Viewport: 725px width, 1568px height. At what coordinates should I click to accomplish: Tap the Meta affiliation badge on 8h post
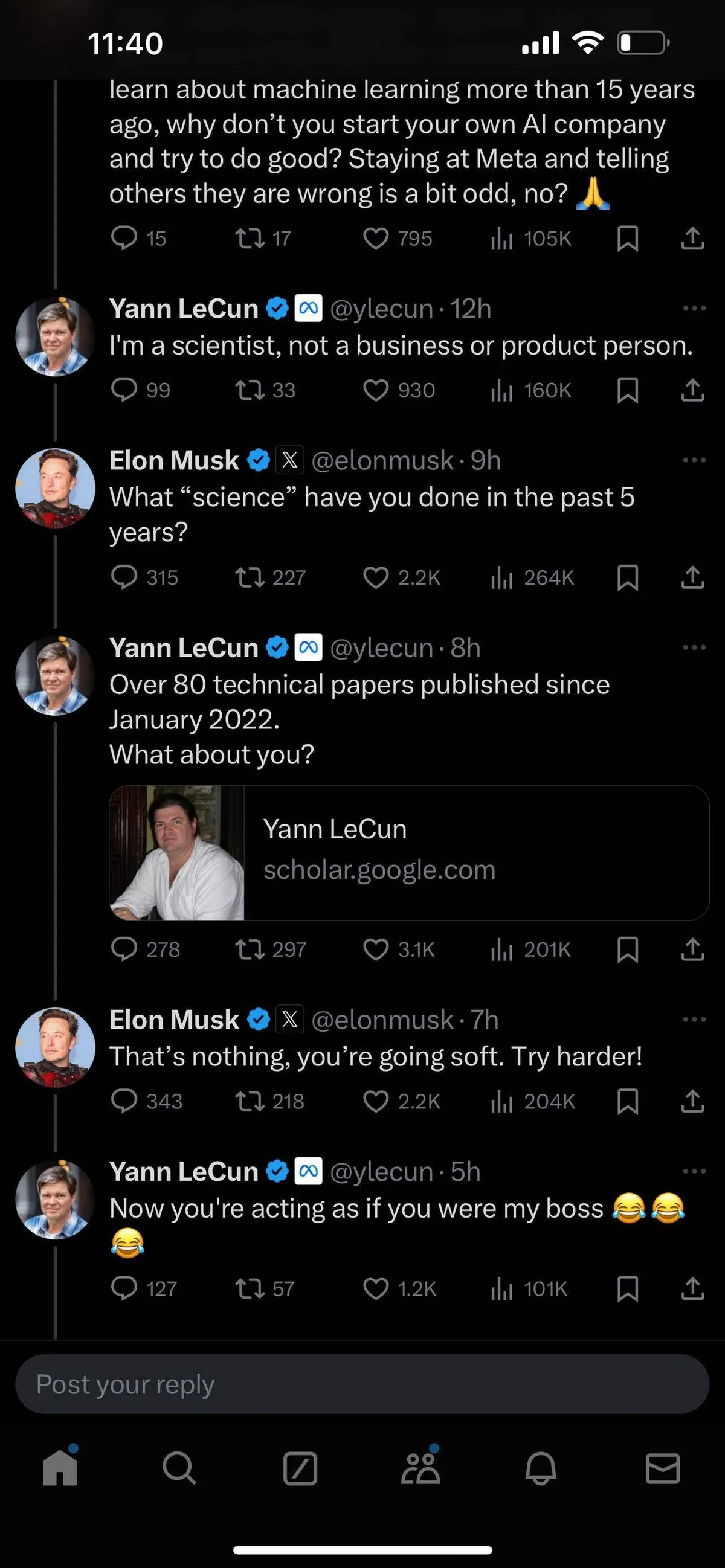pyautogui.click(x=309, y=647)
